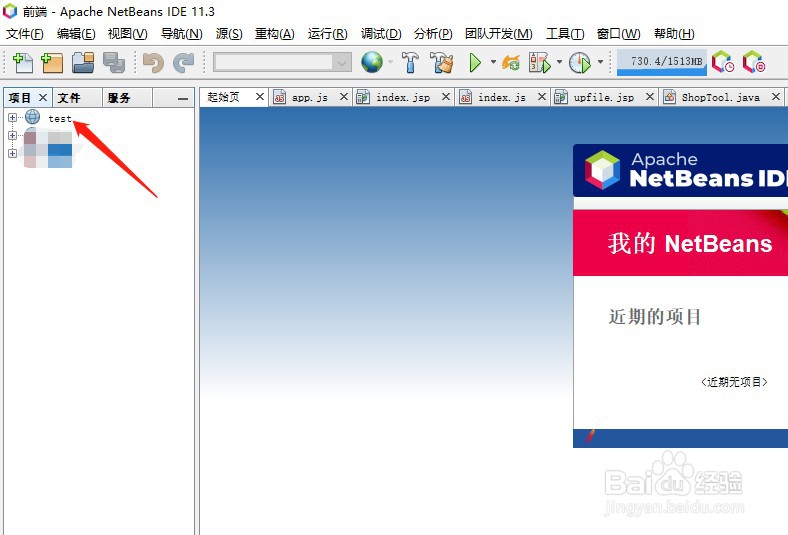Screen dimensions: 788x535
Task: Open the project configuration combo box
Action: (282, 62)
